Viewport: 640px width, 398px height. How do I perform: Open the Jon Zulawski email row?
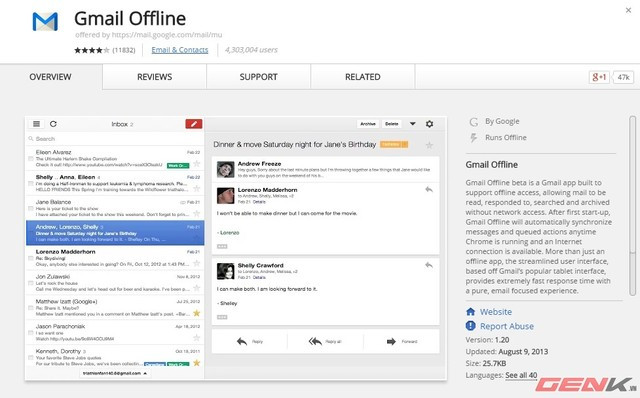pos(115,282)
